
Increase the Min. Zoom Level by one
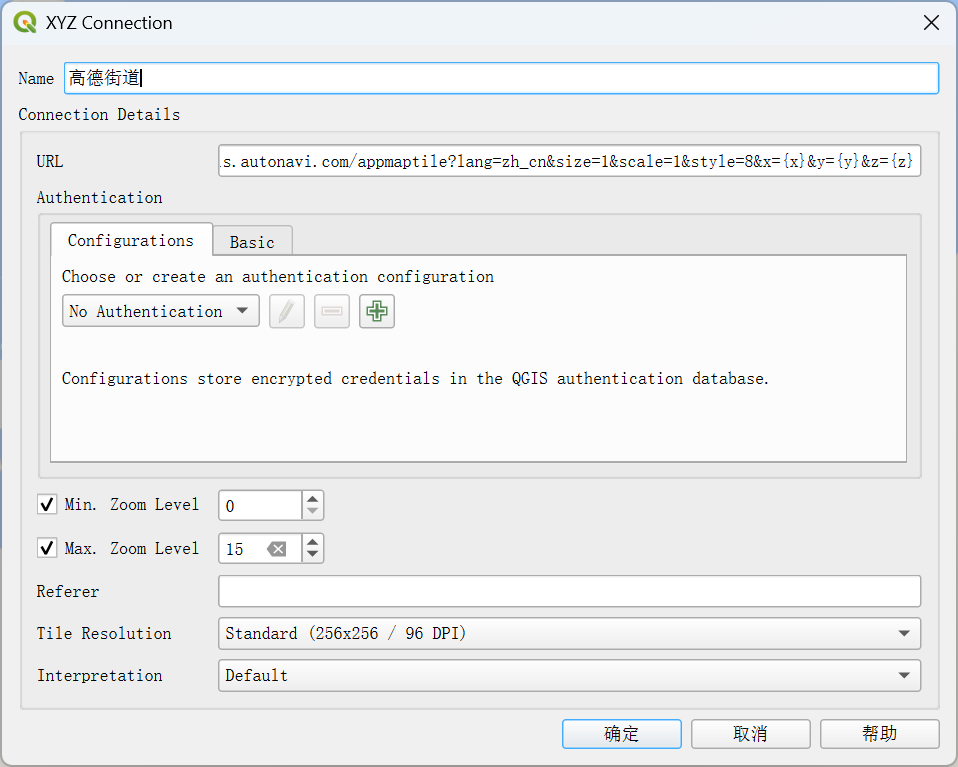313,499
